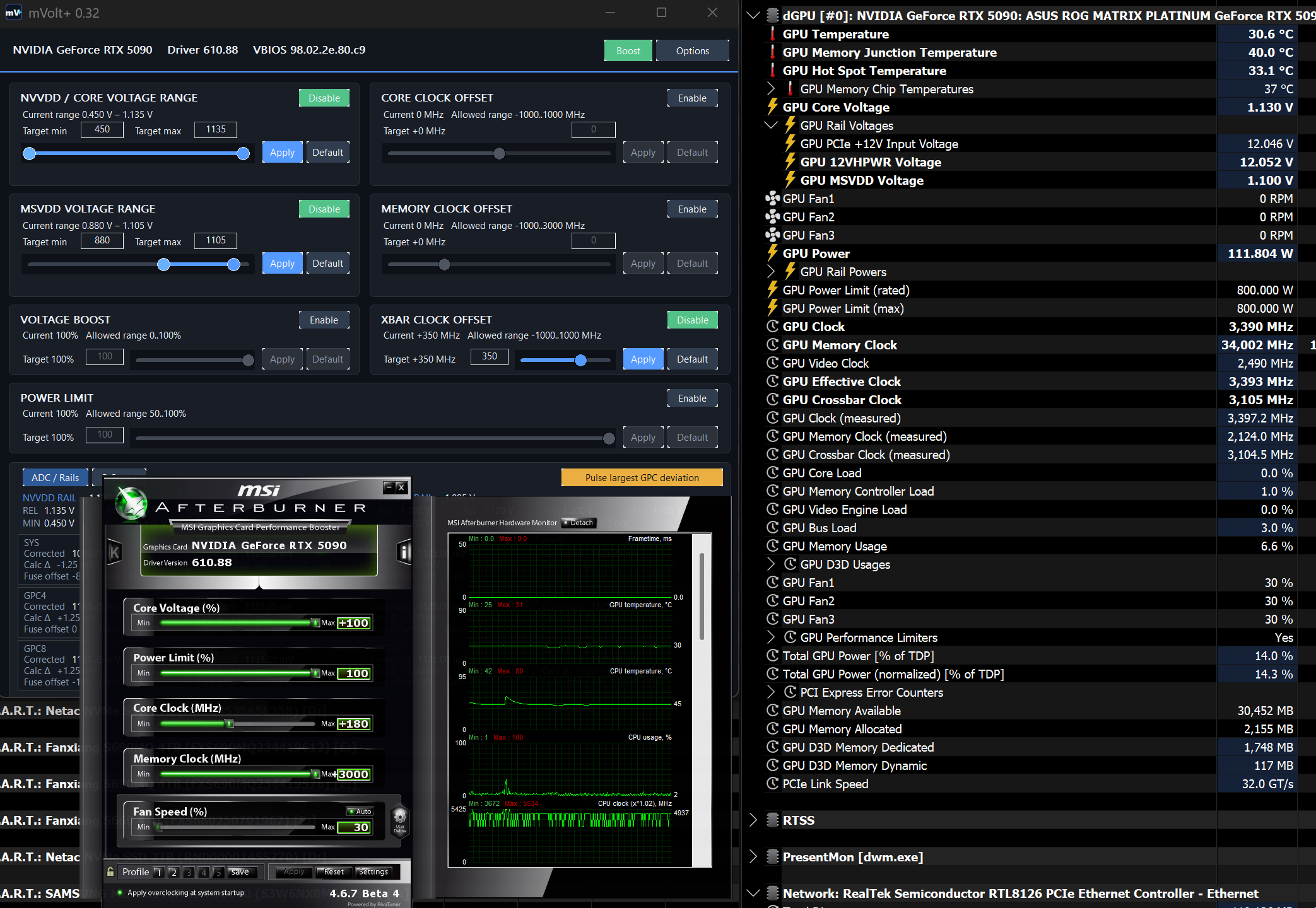Expand the GPU Rail Powers group
This screenshot has height=908, width=1316.
tap(771, 272)
